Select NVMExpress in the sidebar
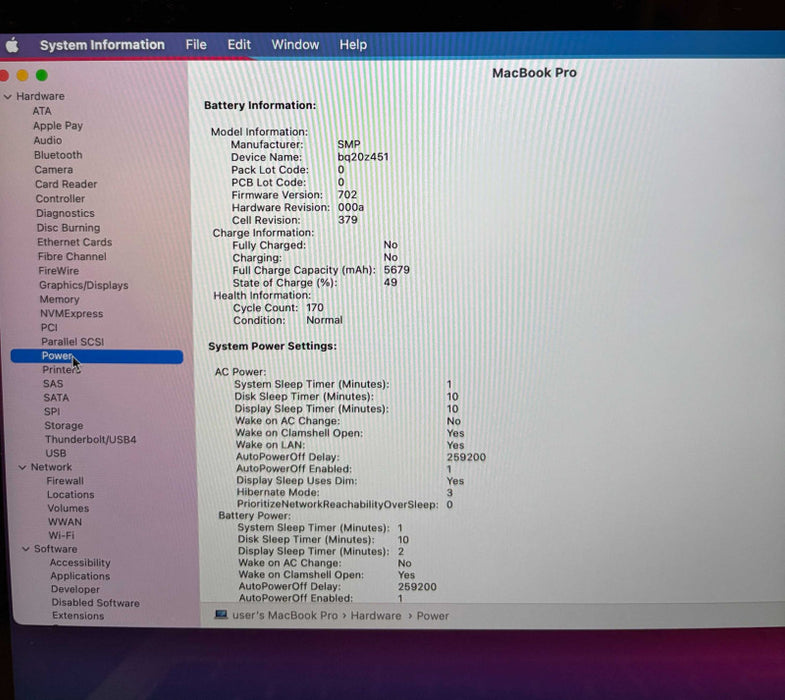The height and width of the screenshot is (700, 785). pos(72,313)
